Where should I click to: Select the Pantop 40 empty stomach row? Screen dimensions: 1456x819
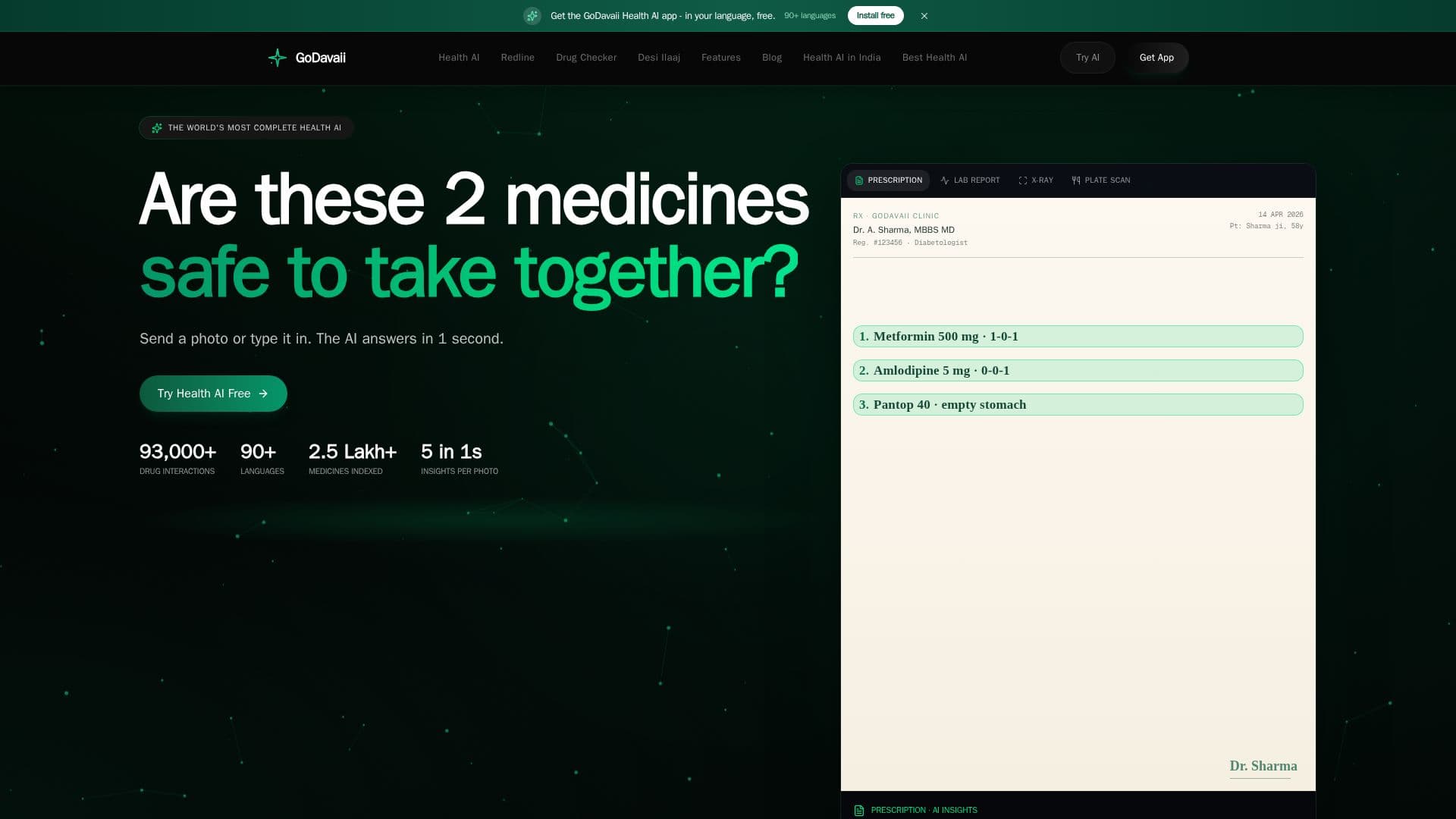pos(1078,405)
